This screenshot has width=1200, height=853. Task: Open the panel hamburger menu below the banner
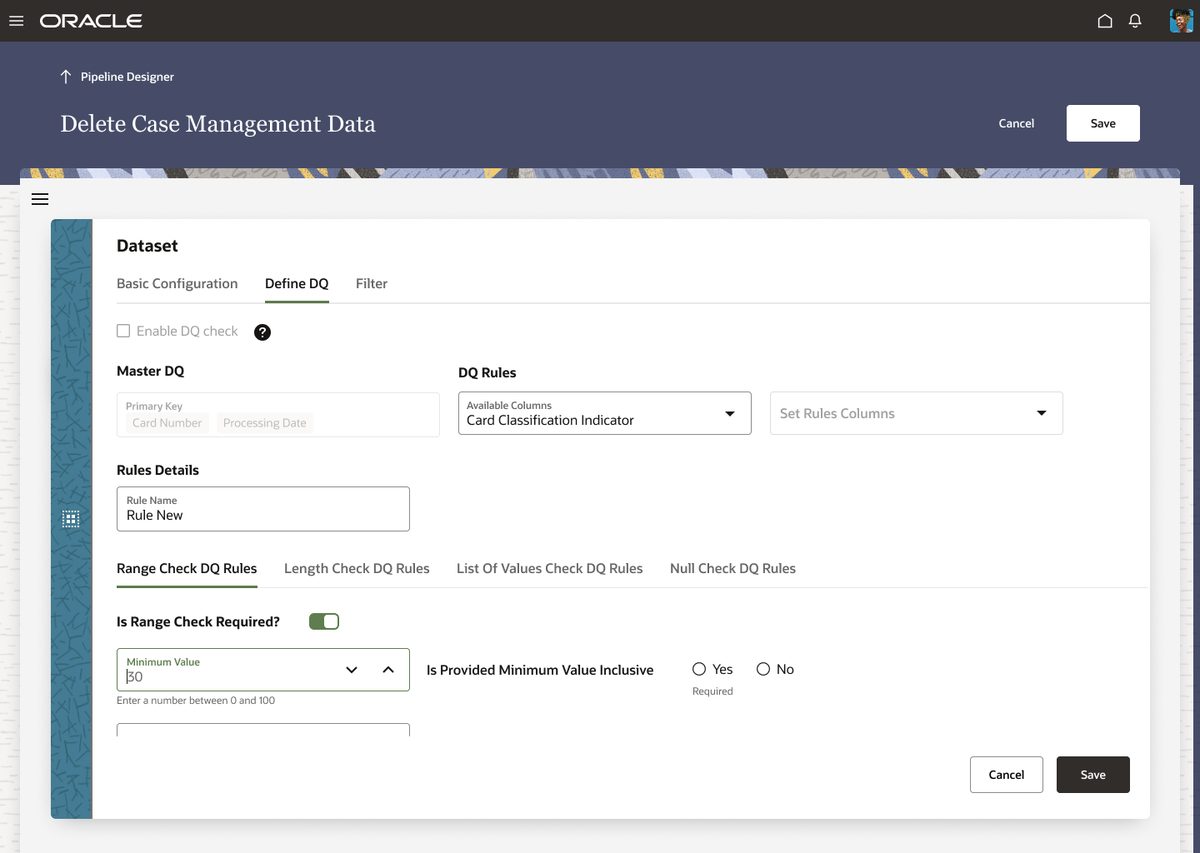point(40,199)
